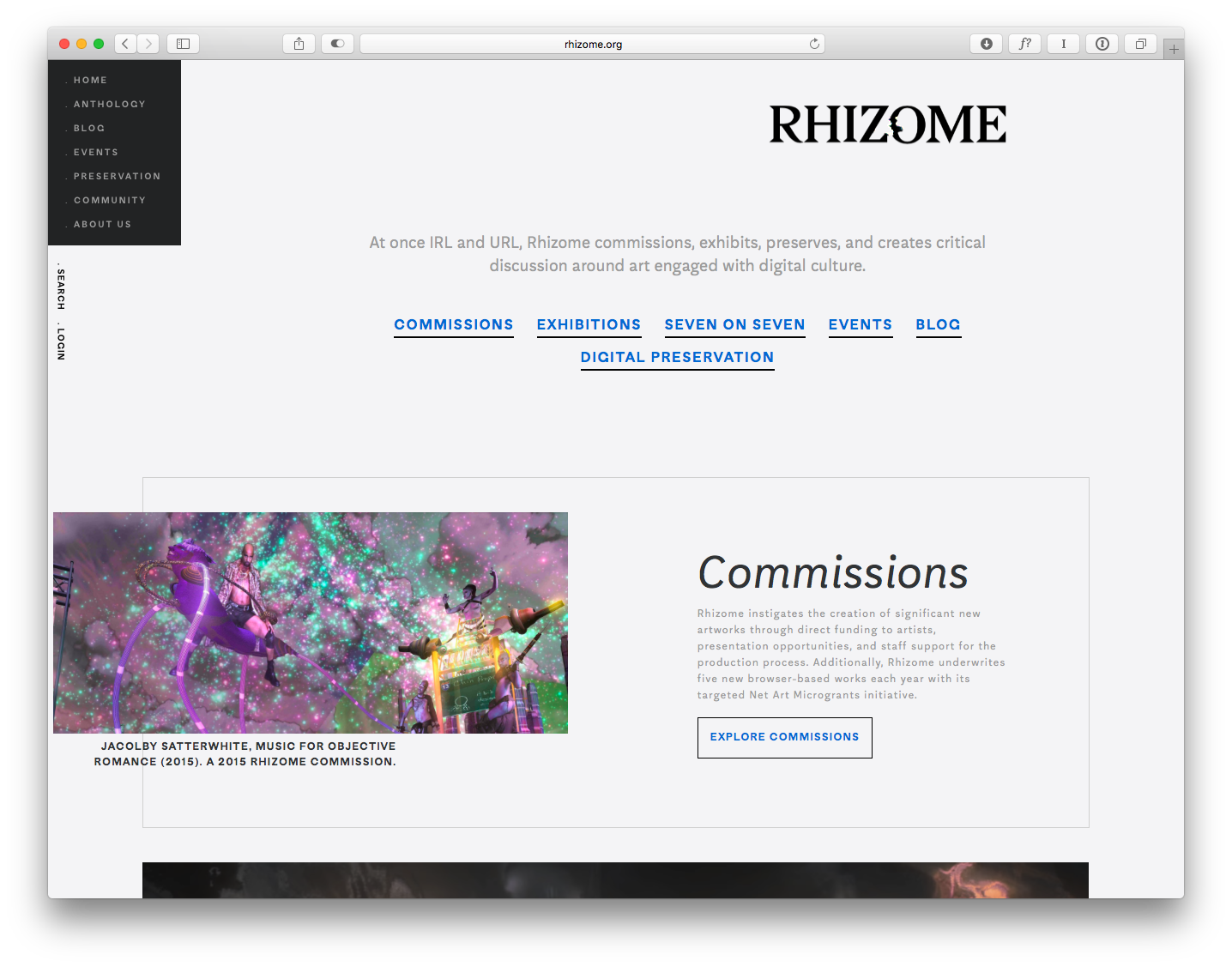Click the f? font extension icon

click(1024, 44)
